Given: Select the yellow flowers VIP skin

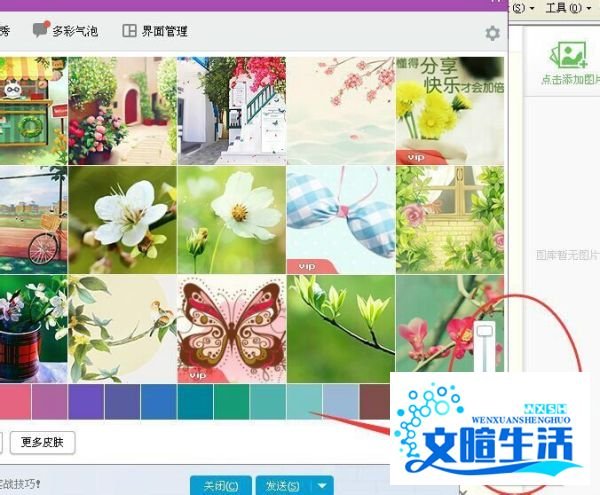Looking at the screenshot, I should click(450, 111).
